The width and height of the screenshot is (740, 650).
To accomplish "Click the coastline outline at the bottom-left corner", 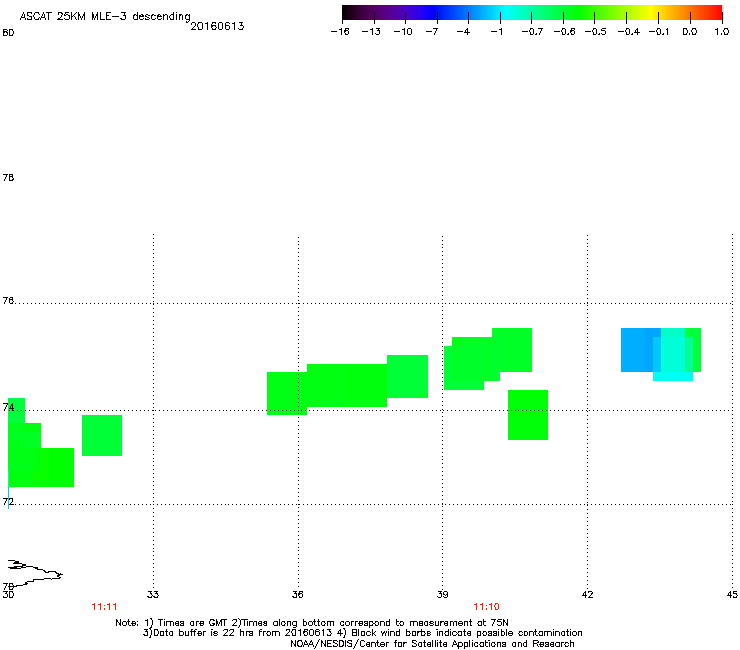I will coord(33,573).
